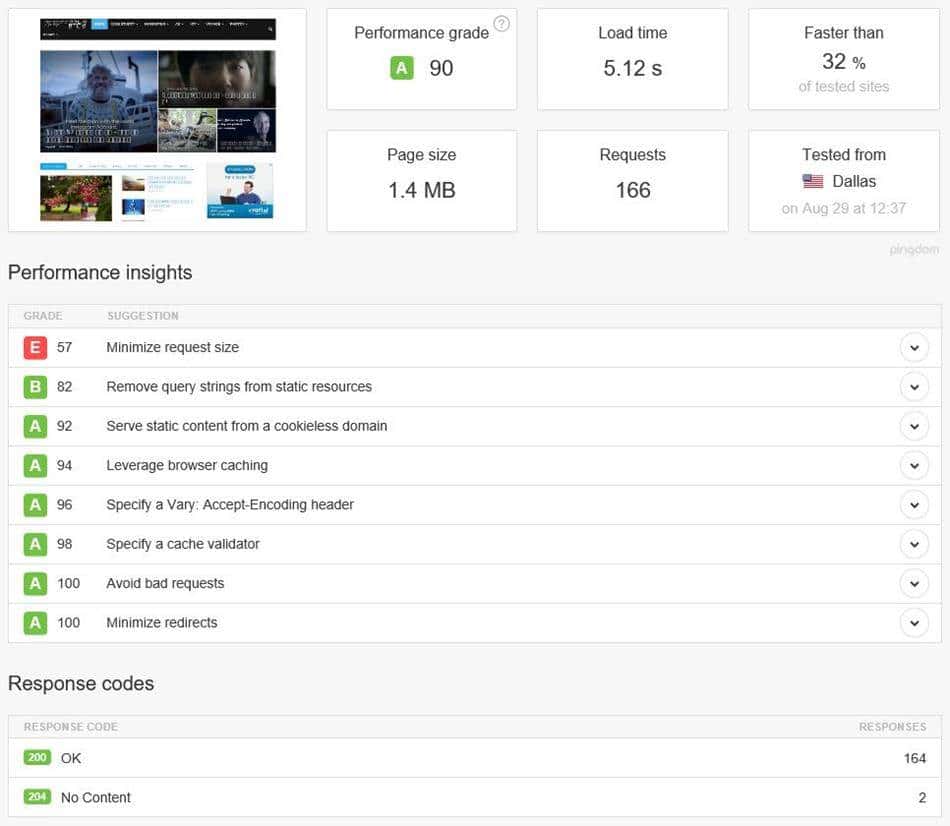950x826 pixels.
Task: Click the Specify a Vary: Accept-Encoding header text
Action: click(x=230, y=505)
